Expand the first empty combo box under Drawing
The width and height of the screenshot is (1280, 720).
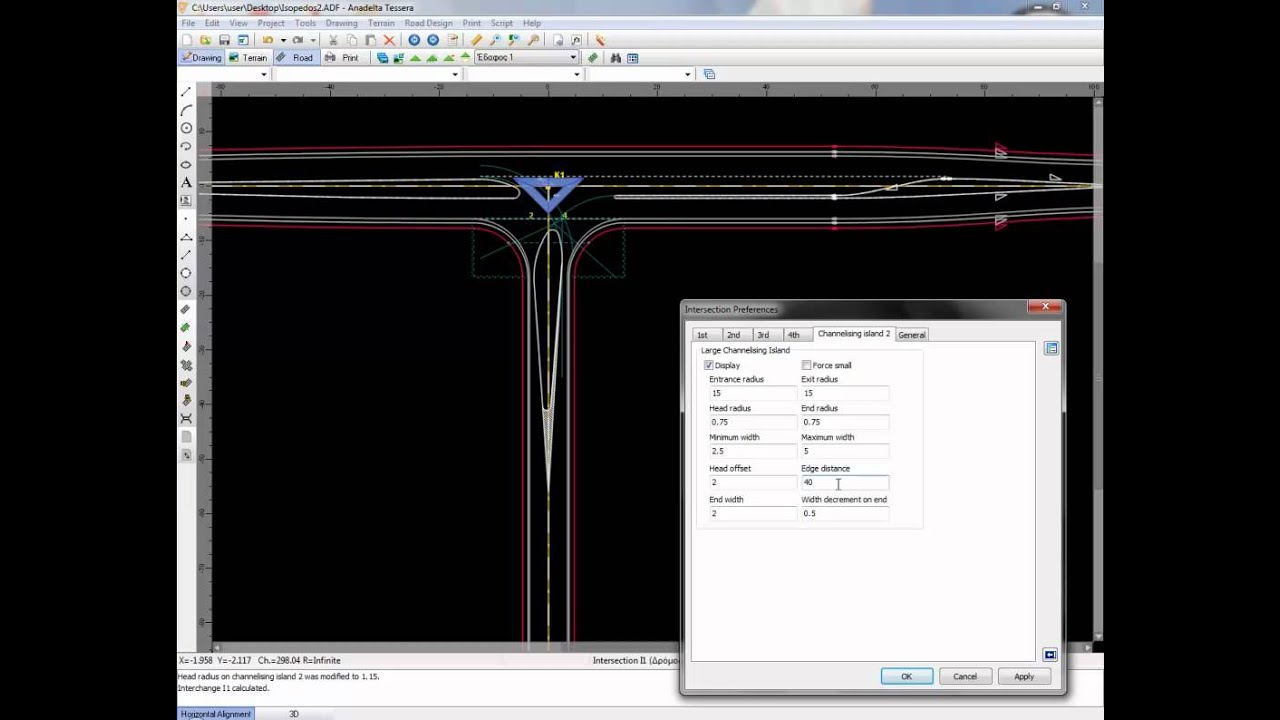[264, 74]
